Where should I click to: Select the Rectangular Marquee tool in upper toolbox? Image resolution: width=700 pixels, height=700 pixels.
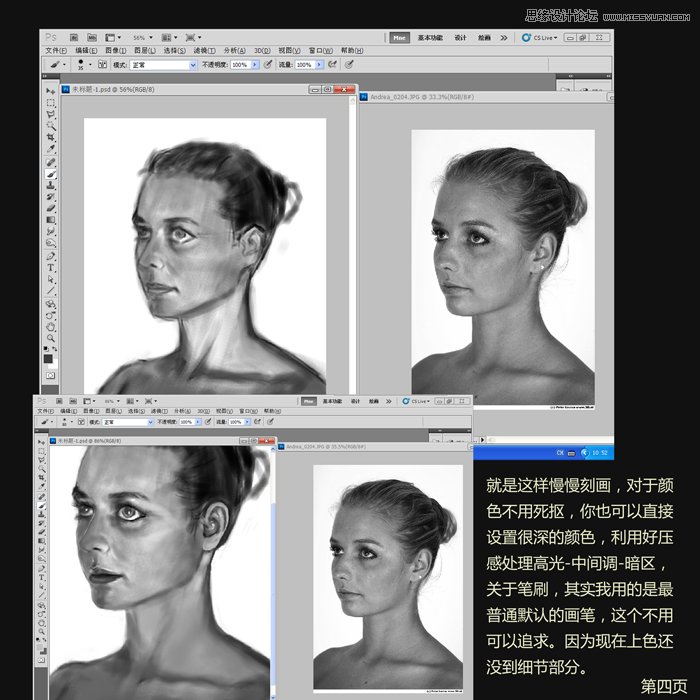point(50,103)
